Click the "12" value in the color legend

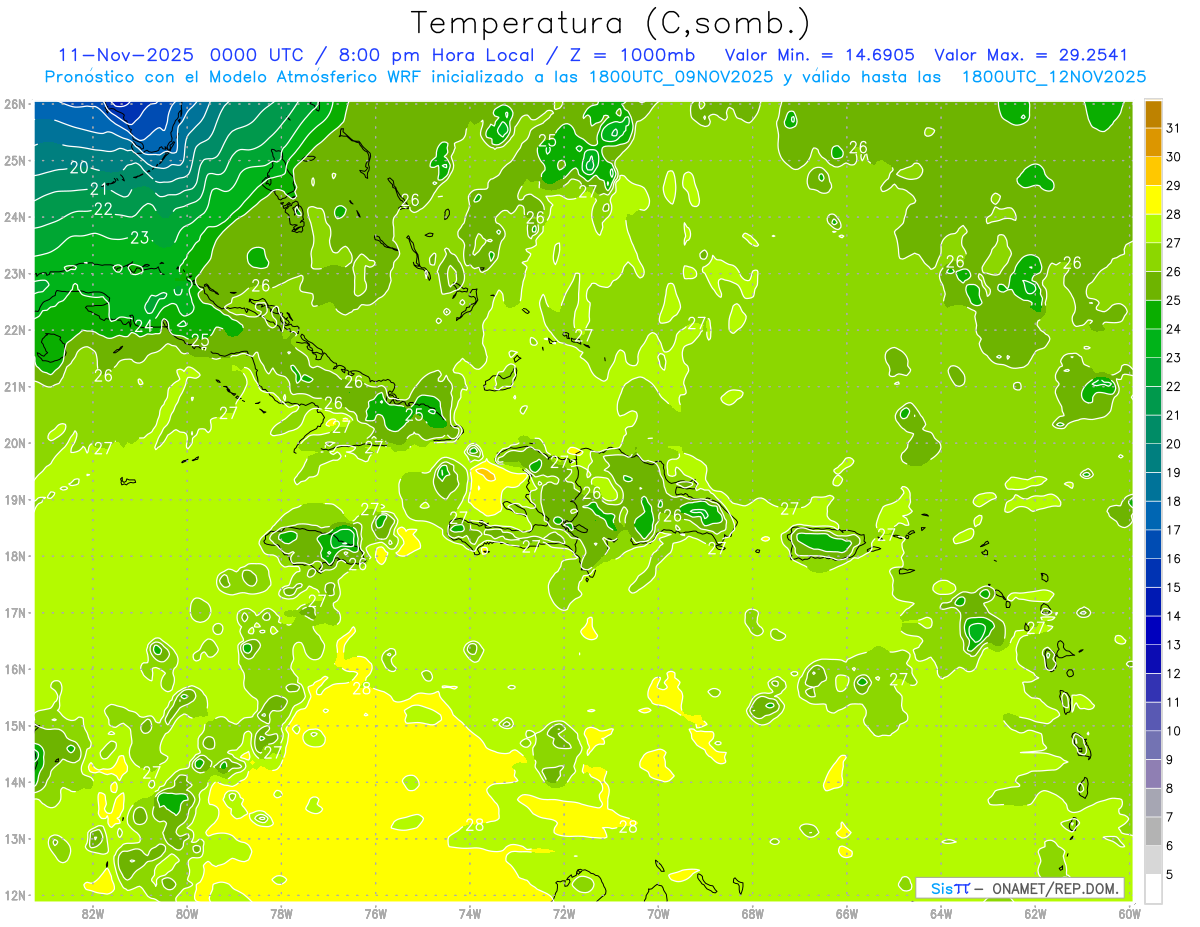coord(1174,673)
